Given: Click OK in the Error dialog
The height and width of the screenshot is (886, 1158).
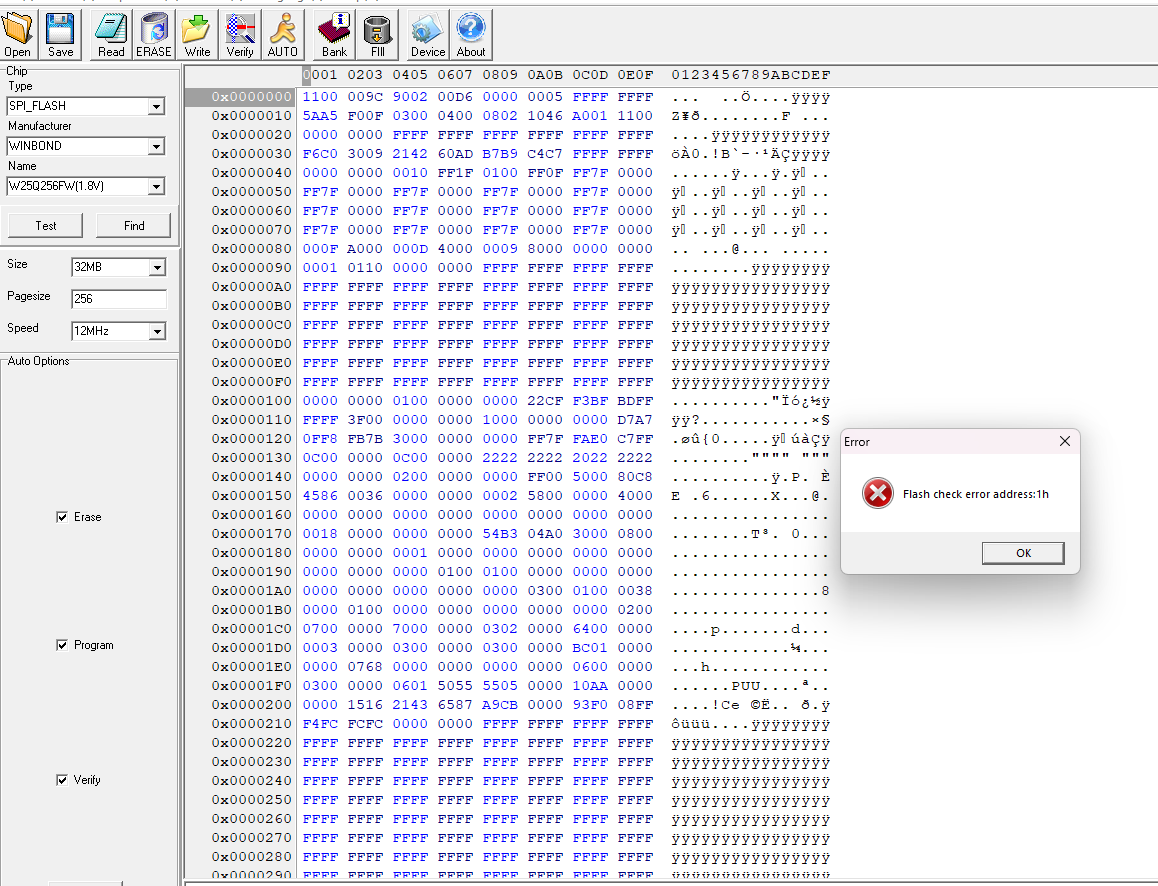Looking at the screenshot, I should click(1022, 553).
